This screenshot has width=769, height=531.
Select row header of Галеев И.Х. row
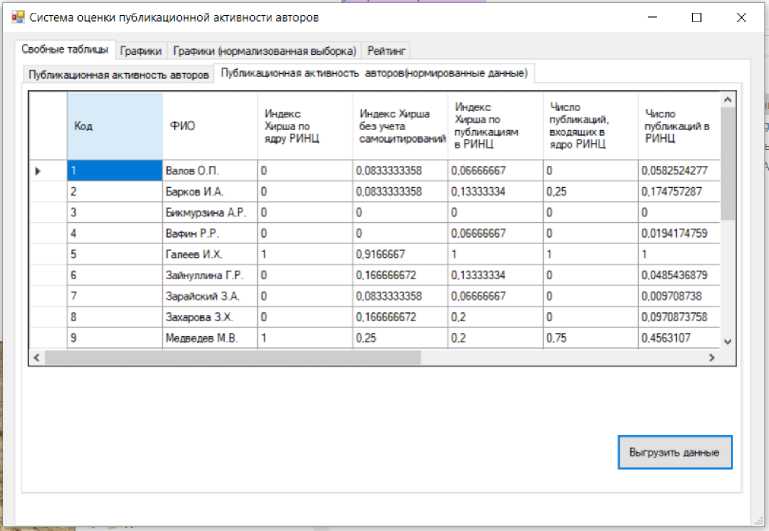point(48,254)
